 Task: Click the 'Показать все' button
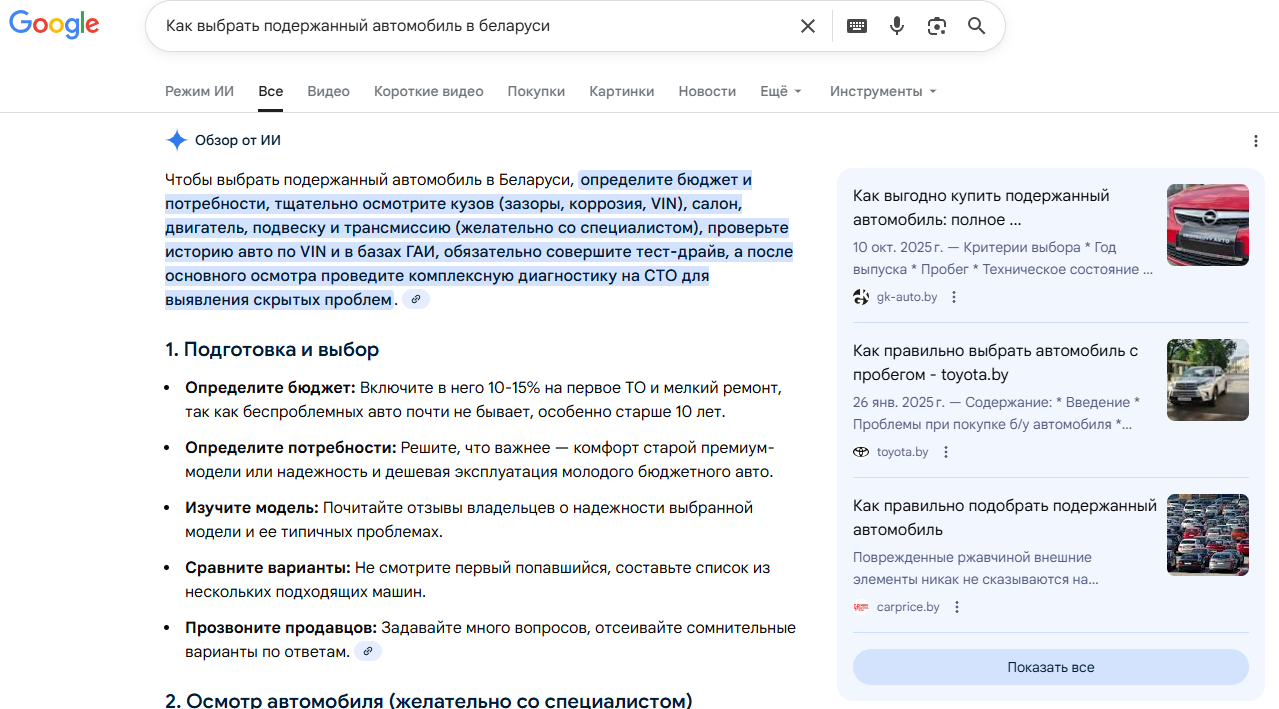(x=1050, y=667)
